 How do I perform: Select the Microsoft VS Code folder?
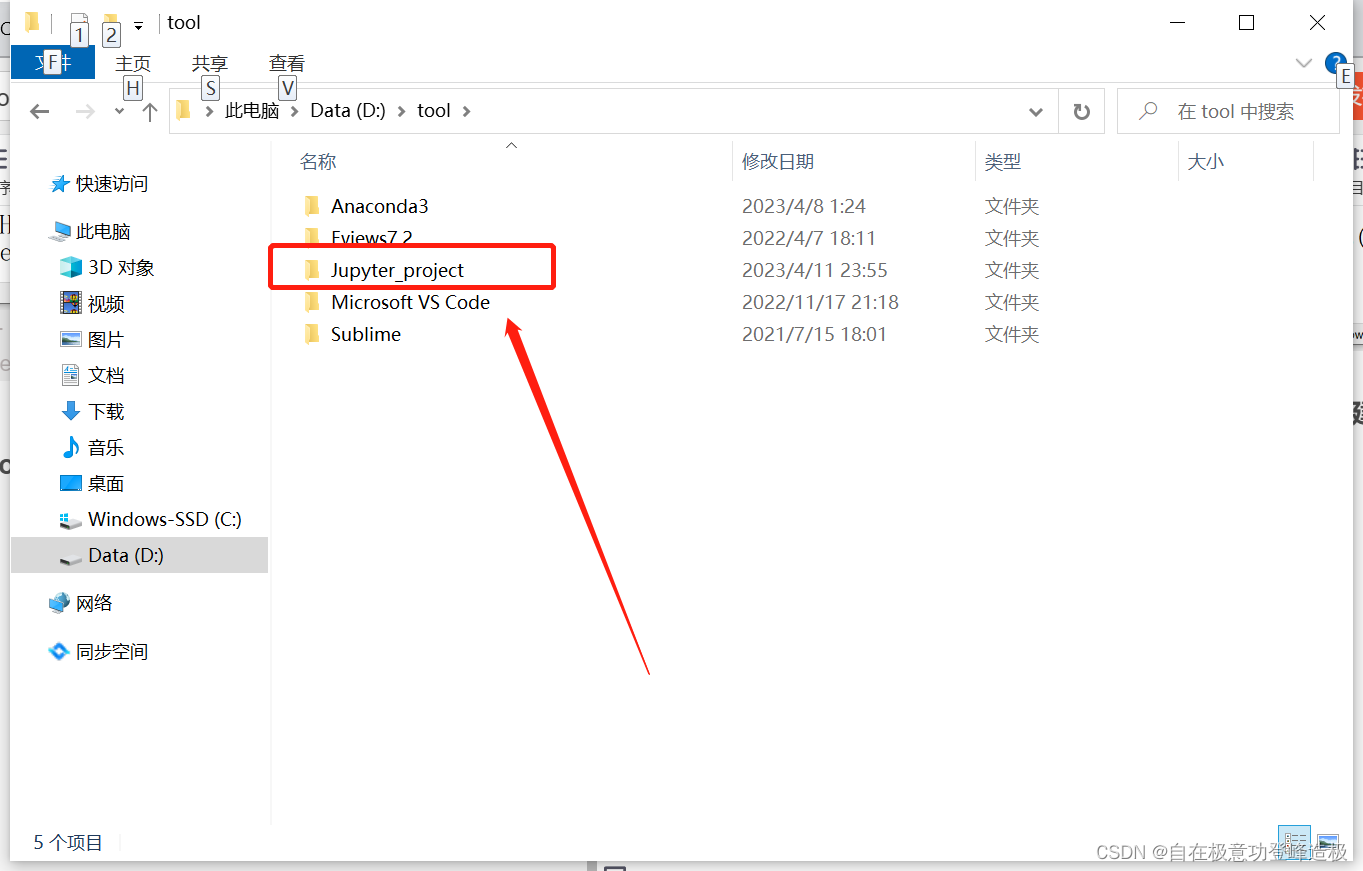coord(410,302)
